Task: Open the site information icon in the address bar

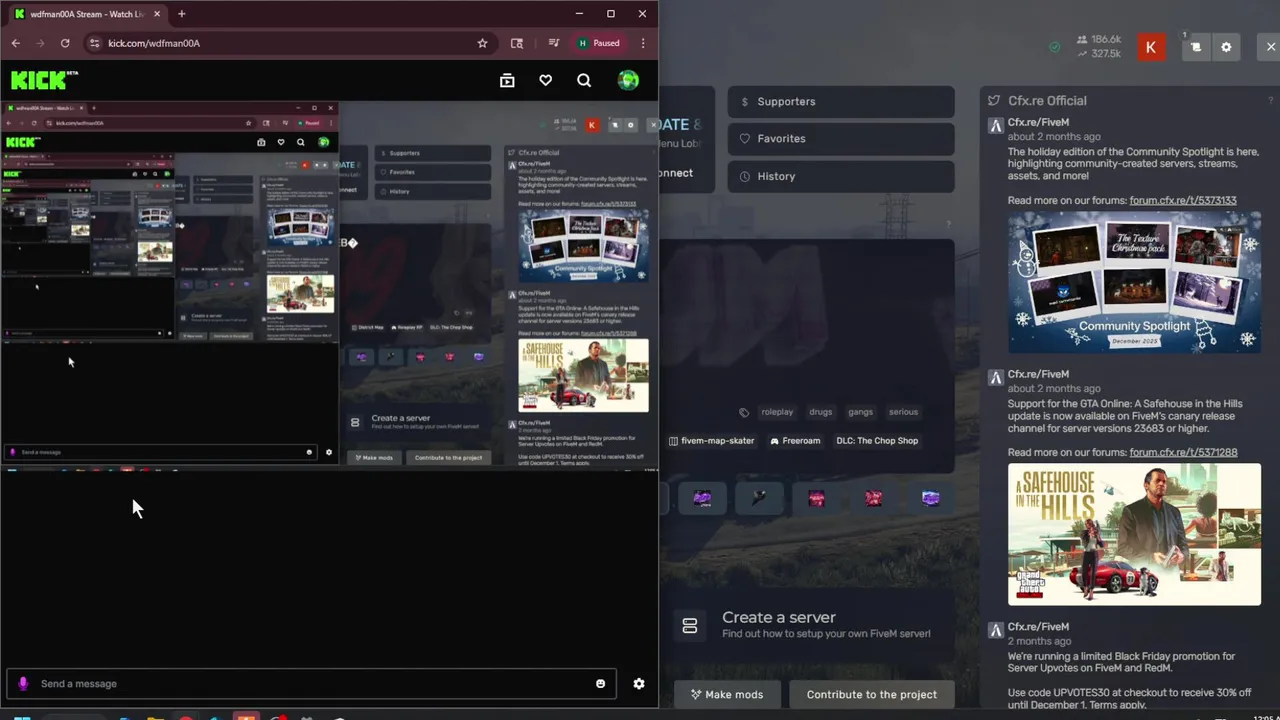Action: pos(94,43)
